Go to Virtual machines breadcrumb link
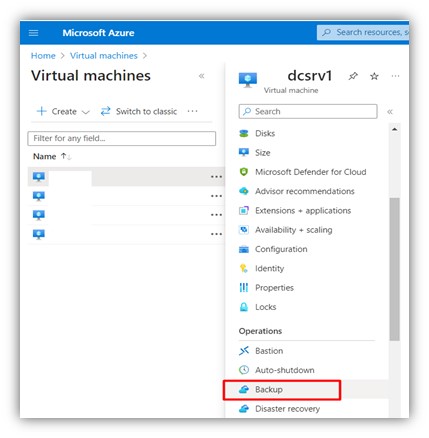This screenshot has height=438, width=429. coord(104,56)
